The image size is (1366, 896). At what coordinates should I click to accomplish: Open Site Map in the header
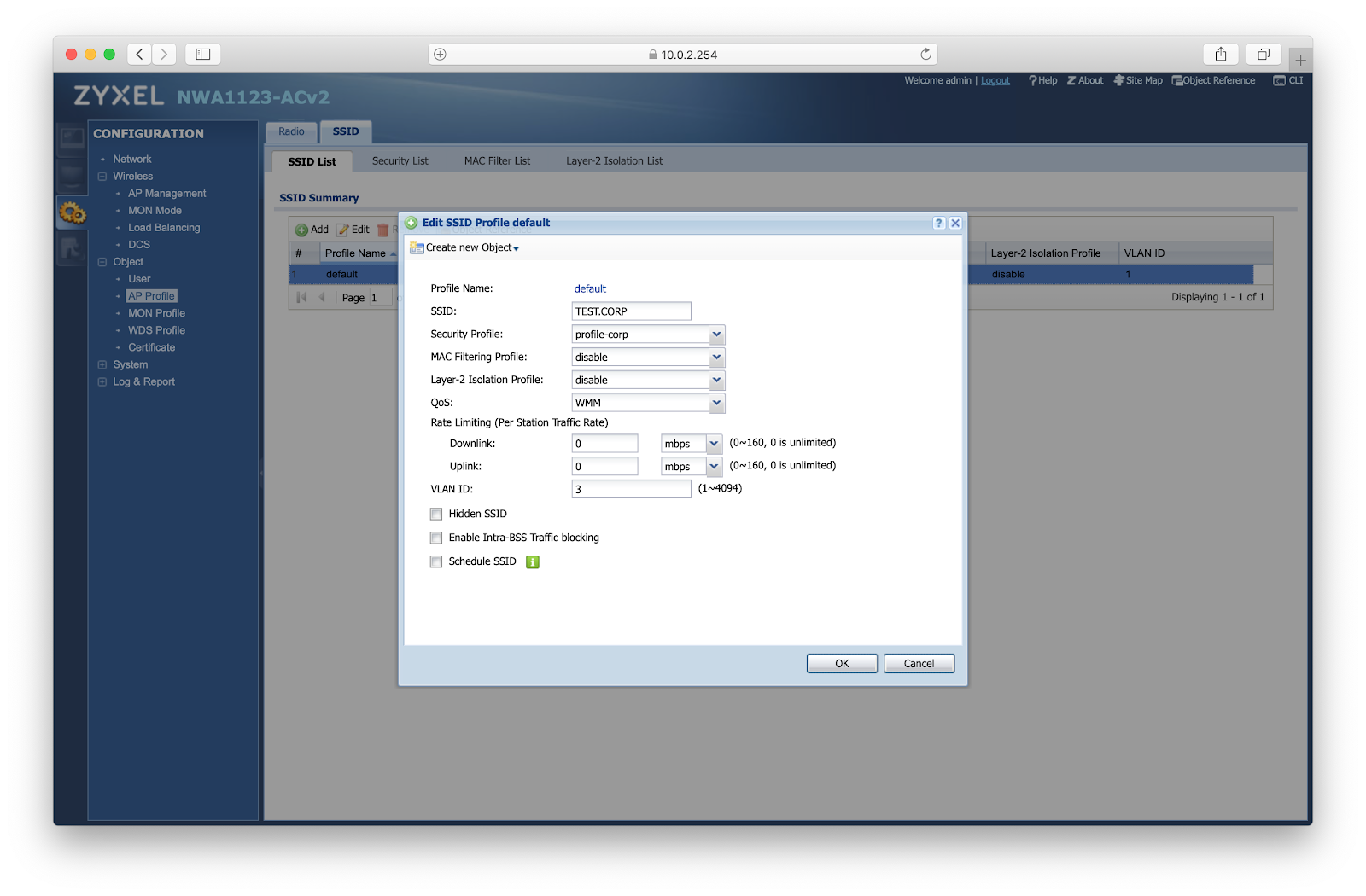pos(1138,80)
